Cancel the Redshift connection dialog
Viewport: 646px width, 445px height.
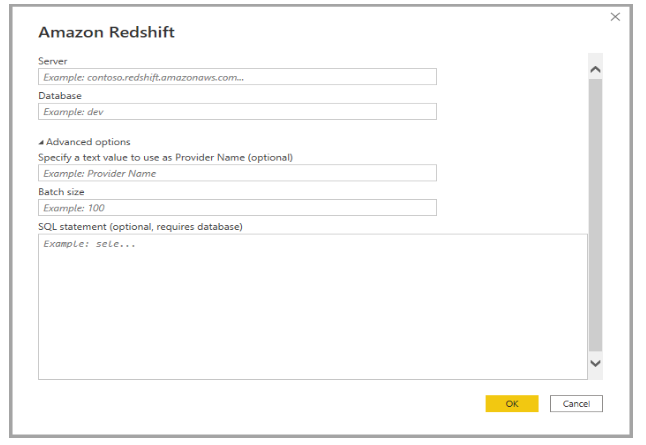576,404
